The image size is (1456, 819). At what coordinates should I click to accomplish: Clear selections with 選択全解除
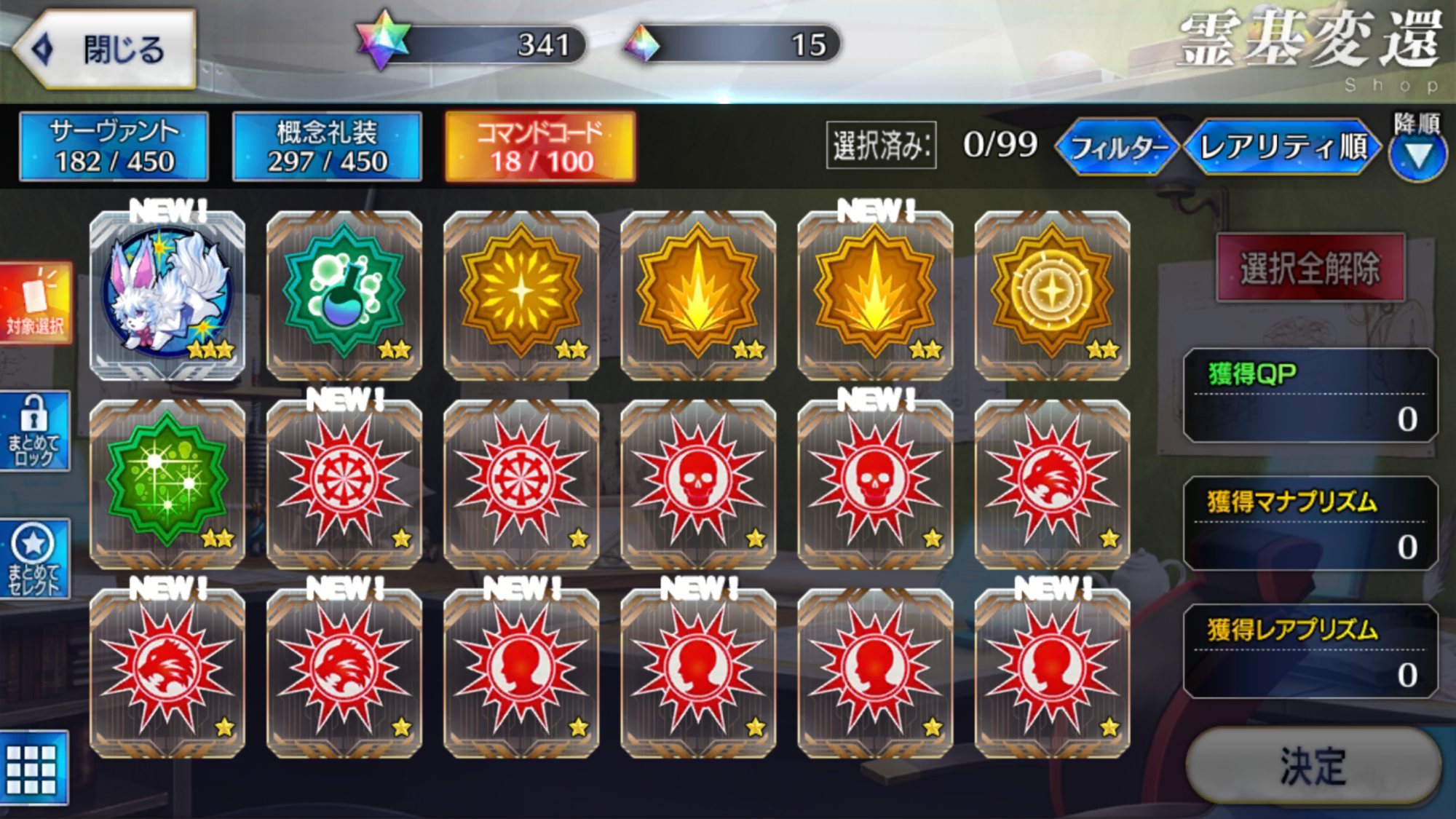coord(1310,267)
